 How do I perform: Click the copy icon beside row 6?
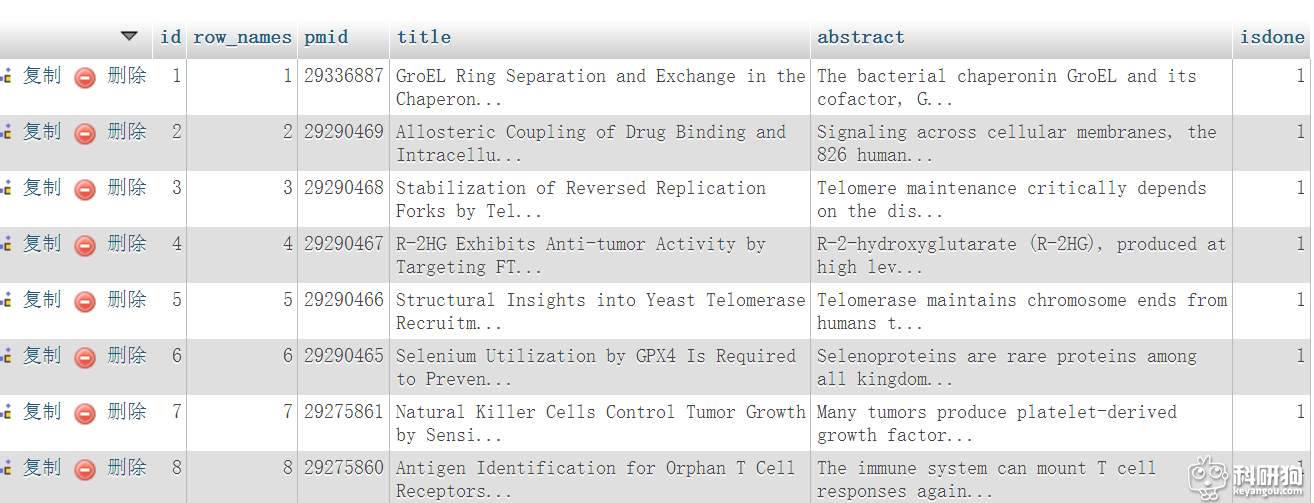pyautogui.click(x=6, y=356)
